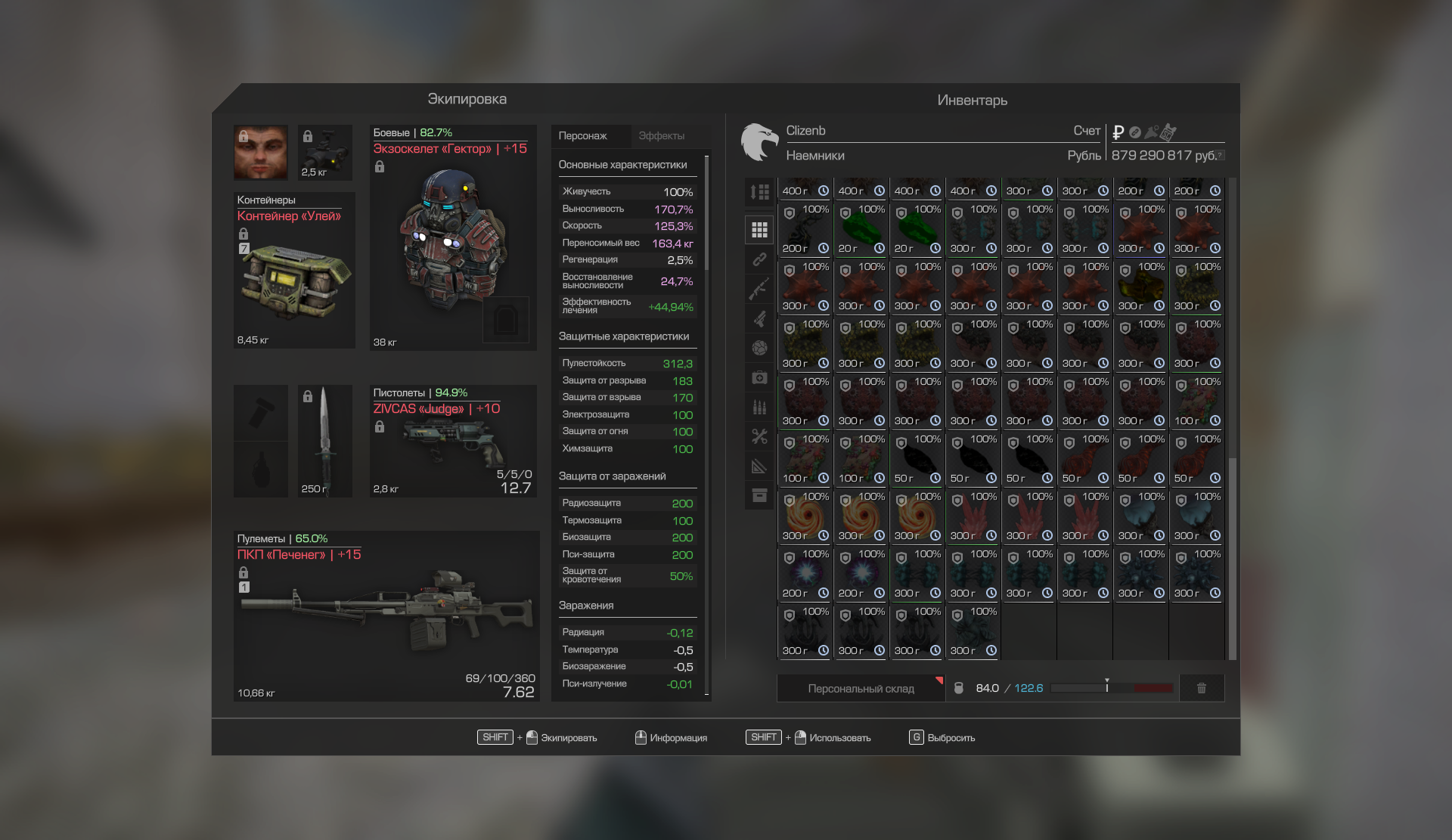
Task: Click the empty armor plate slot
Action: [x=506, y=320]
